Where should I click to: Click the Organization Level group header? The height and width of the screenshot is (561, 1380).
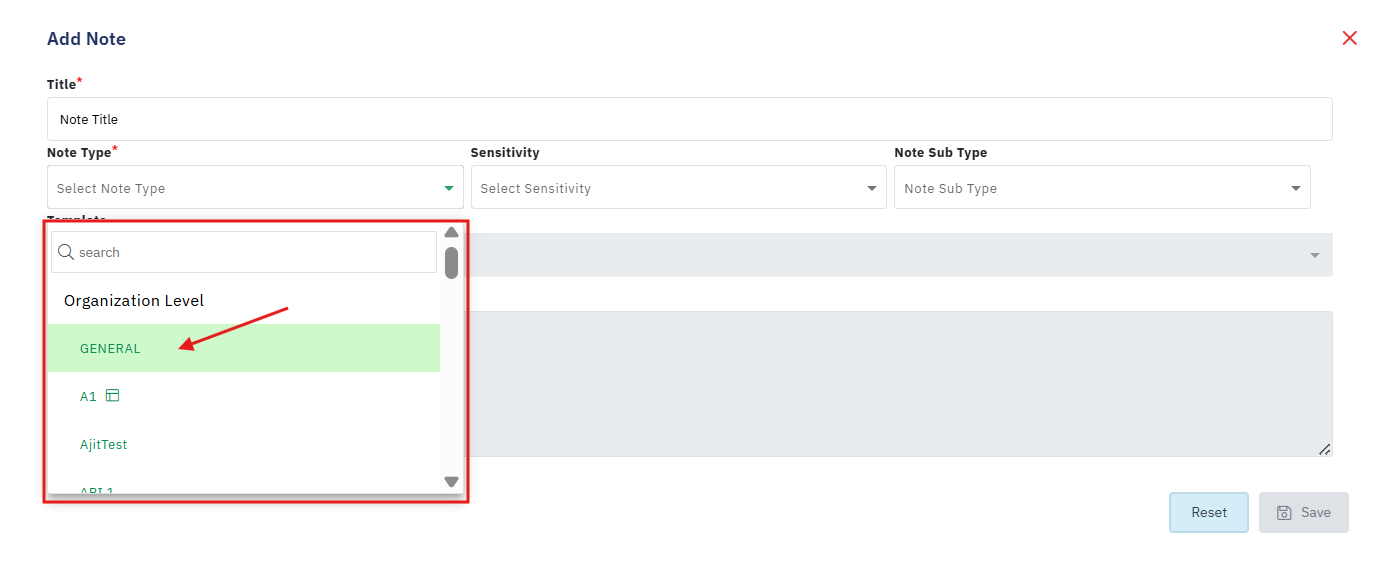pos(134,300)
